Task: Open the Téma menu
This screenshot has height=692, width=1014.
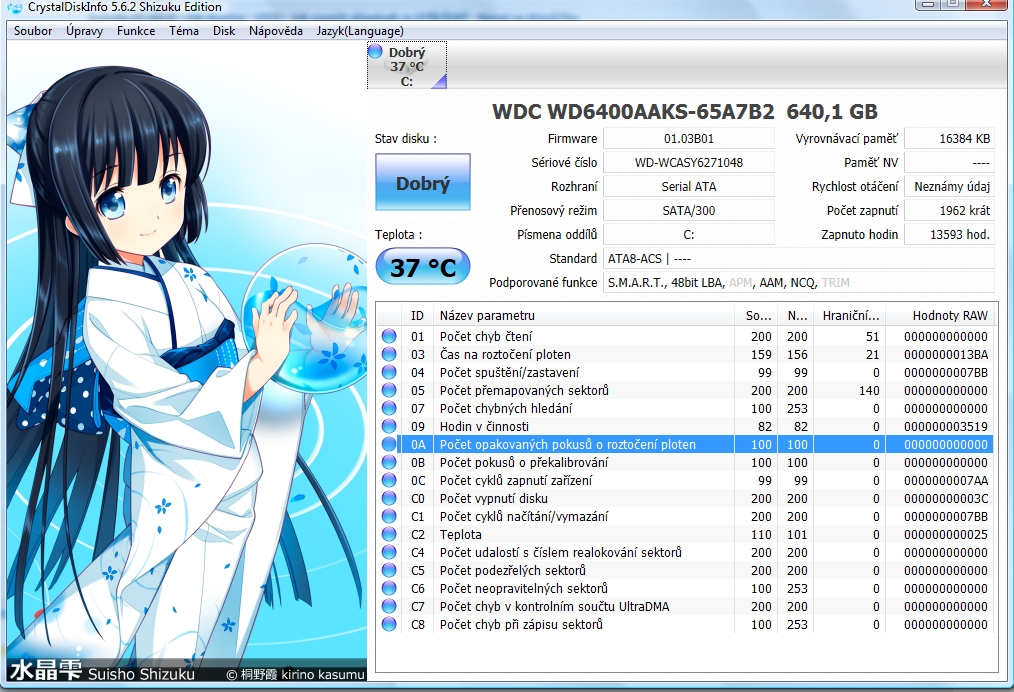Action: point(184,31)
